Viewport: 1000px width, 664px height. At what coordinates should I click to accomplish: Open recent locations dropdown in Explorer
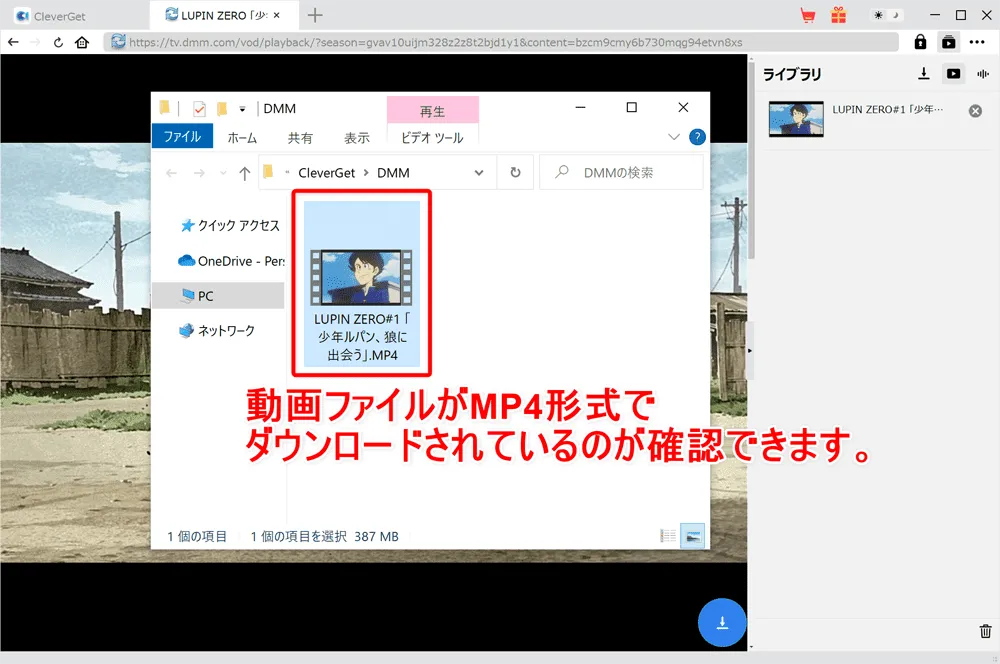[223, 173]
